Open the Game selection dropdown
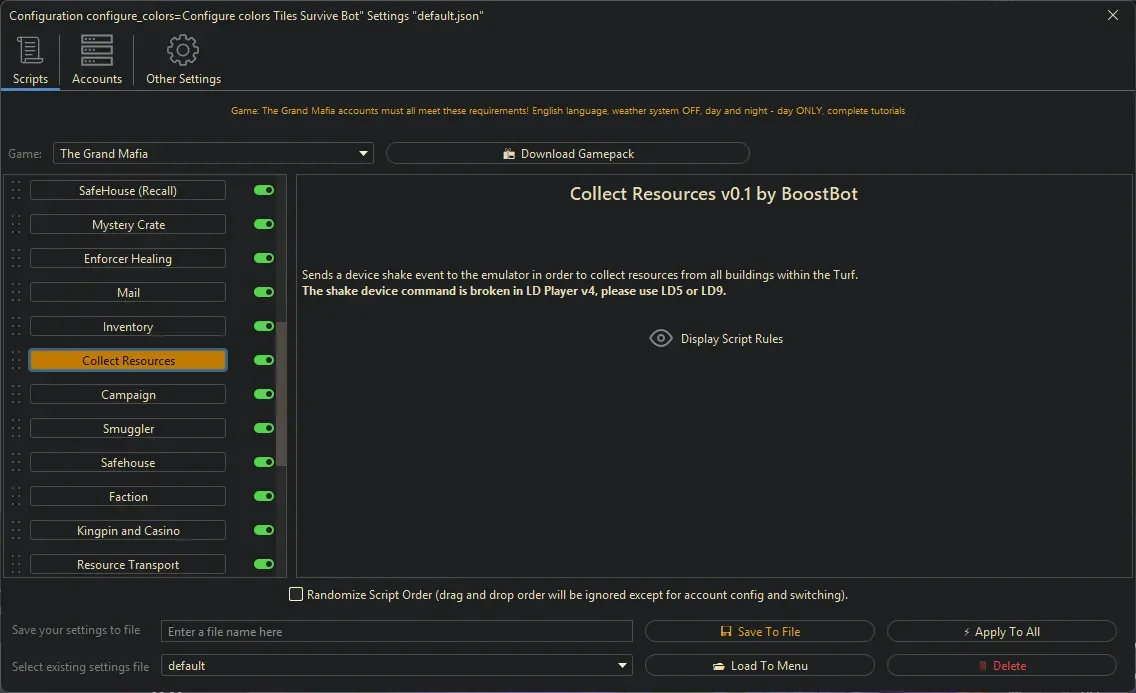 (213, 154)
